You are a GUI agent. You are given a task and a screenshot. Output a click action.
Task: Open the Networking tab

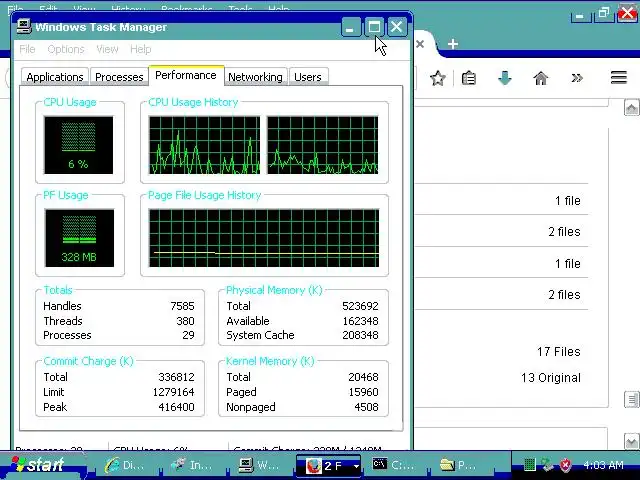(x=255, y=77)
